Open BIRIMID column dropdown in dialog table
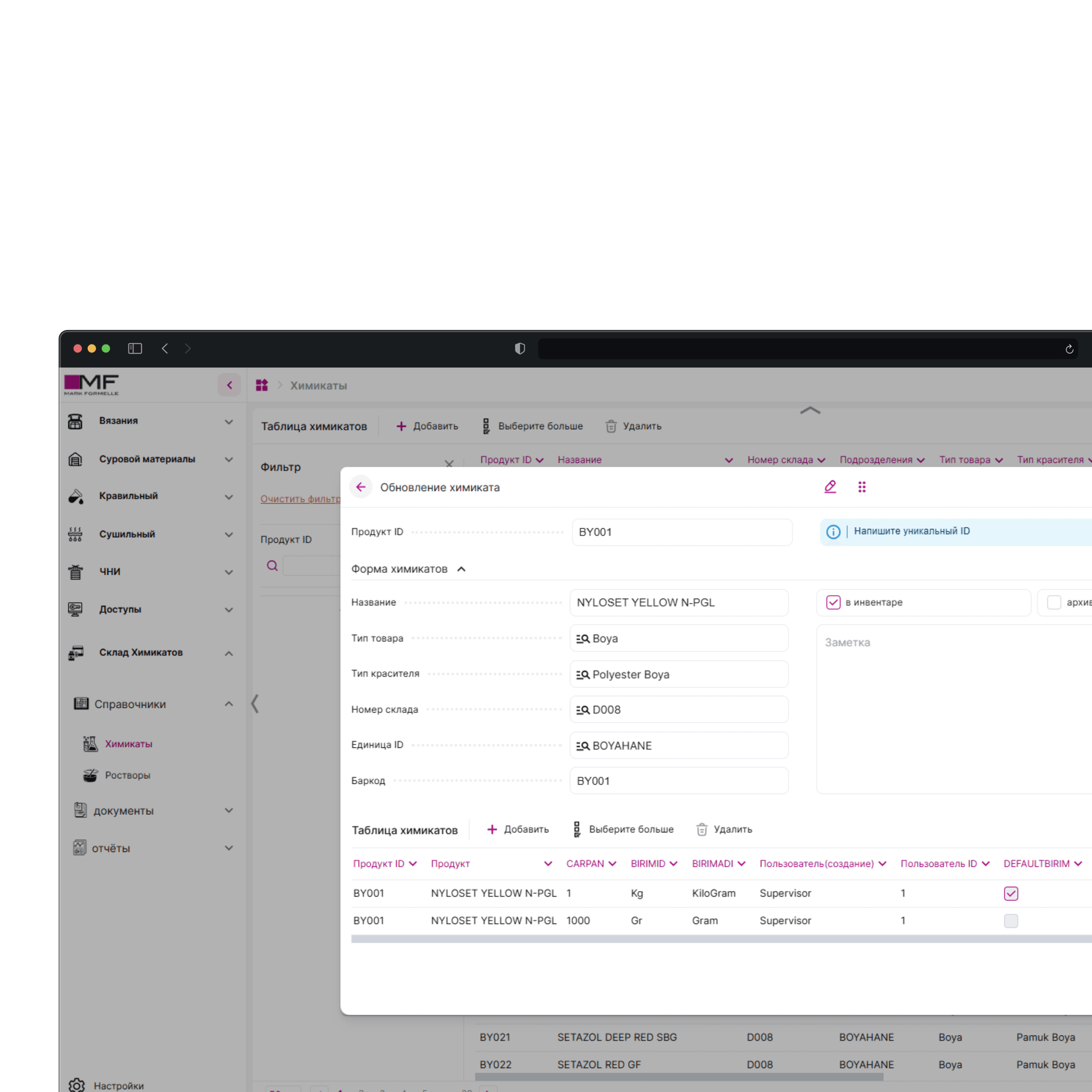 pyautogui.click(x=673, y=864)
